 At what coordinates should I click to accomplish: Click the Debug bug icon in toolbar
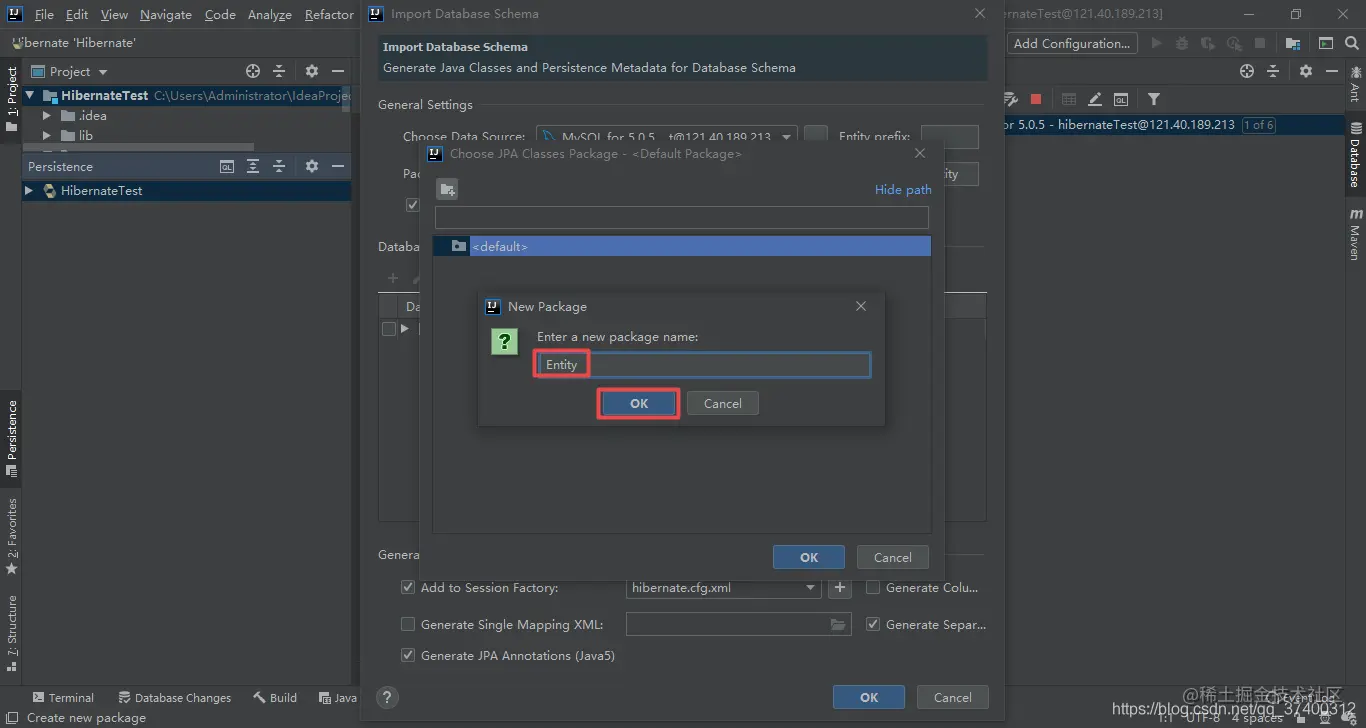click(1182, 43)
